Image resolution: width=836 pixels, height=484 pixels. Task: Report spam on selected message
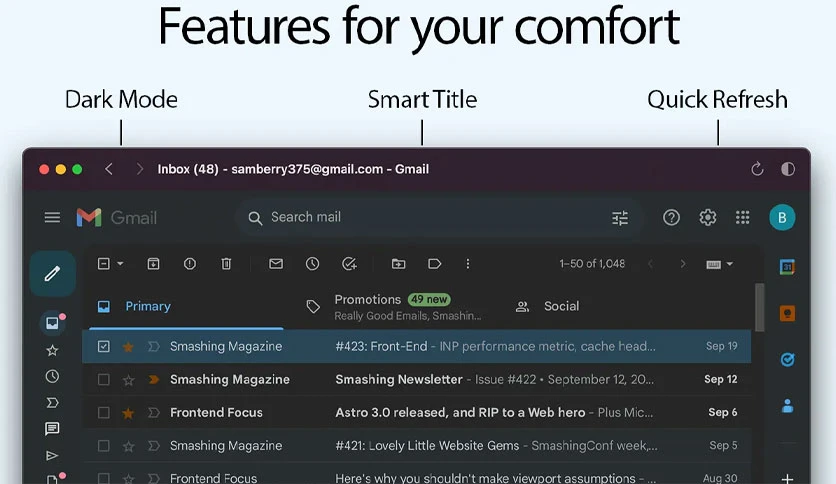(190, 264)
